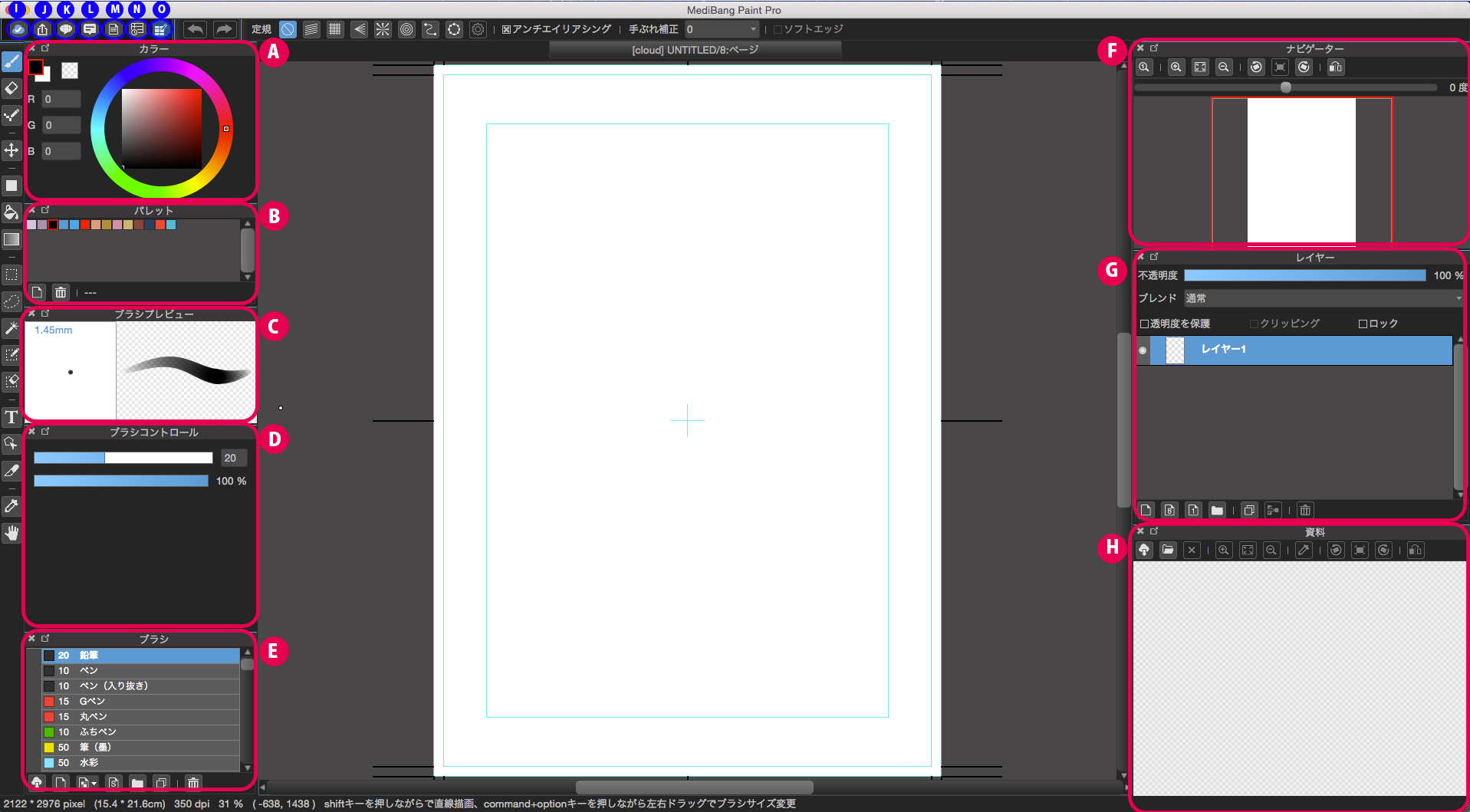
Task: Enable radial snap guide
Action: coord(383,29)
